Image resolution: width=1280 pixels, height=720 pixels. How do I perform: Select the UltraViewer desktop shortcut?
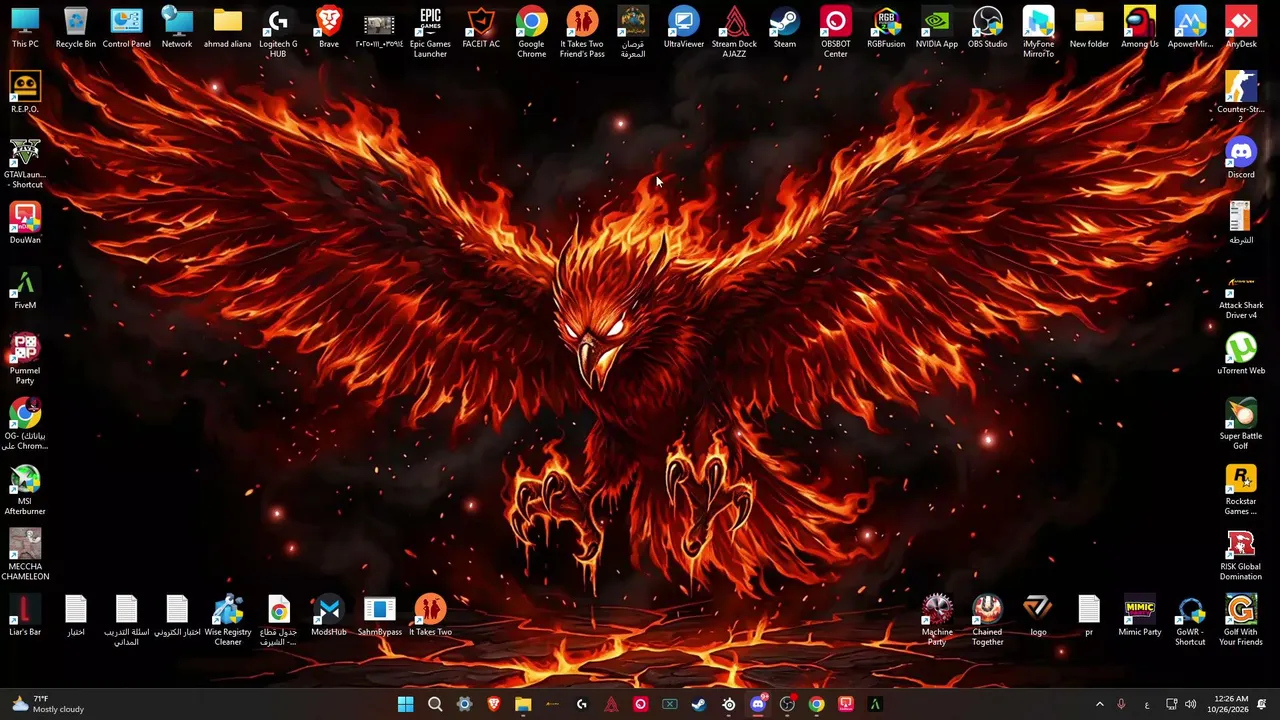pyautogui.click(x=684, y=28)
